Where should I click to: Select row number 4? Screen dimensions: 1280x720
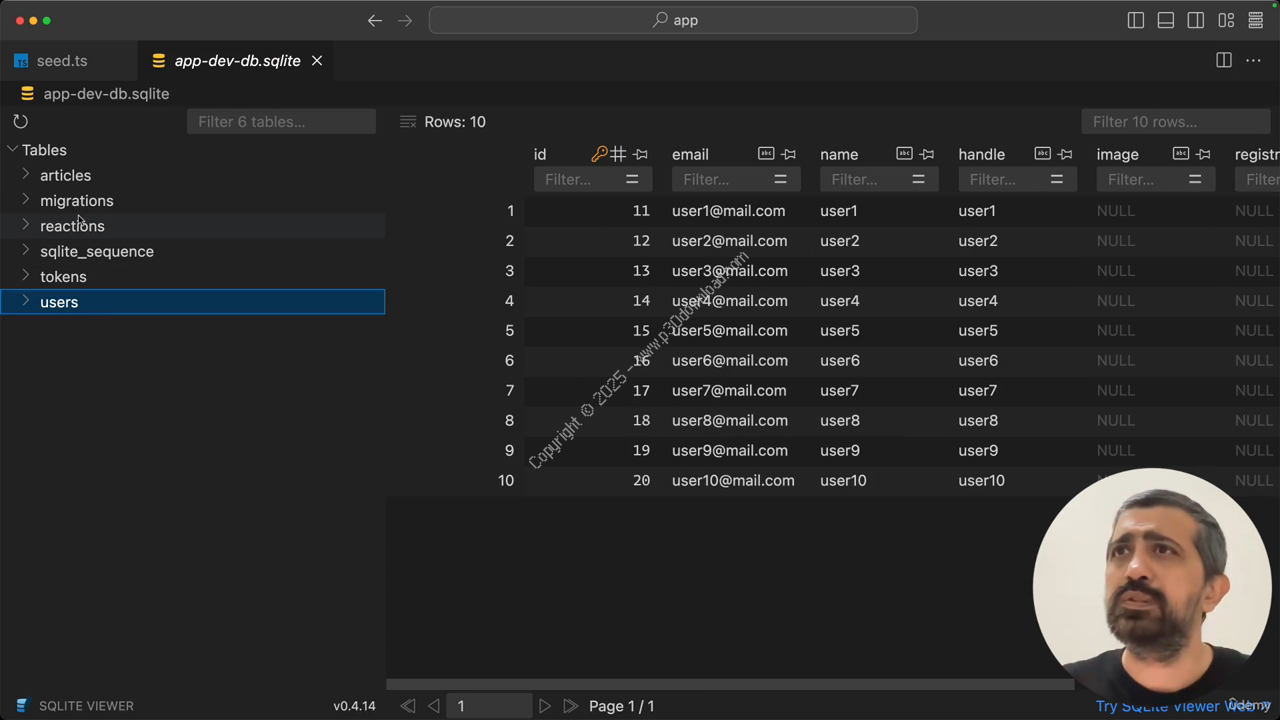(509, 301)
